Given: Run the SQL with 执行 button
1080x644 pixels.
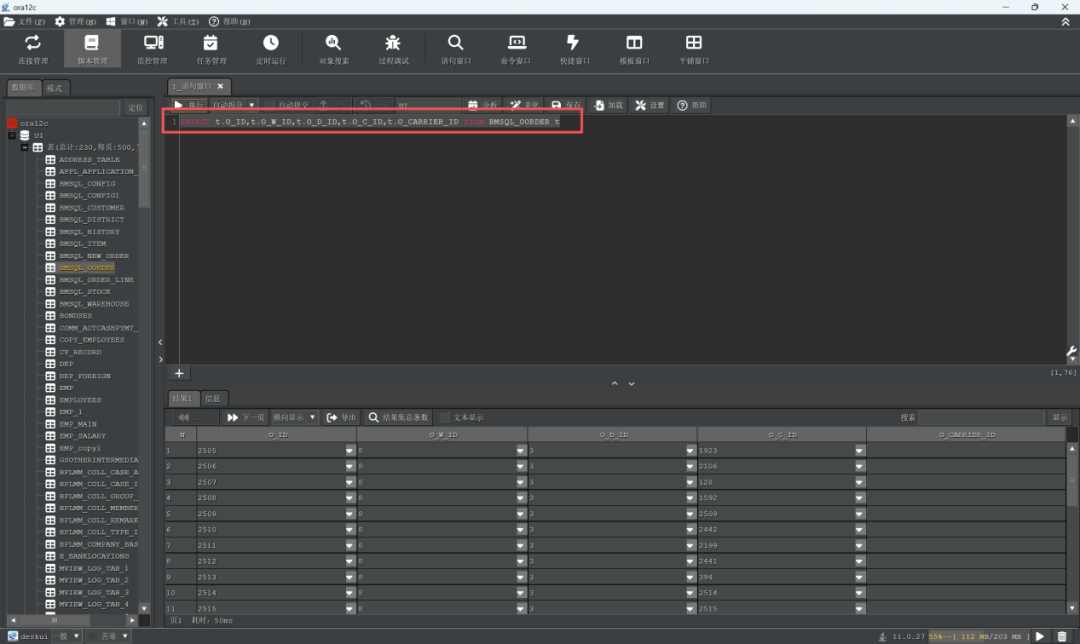Looking at the screenshot, I should click(x=189, y=105).
